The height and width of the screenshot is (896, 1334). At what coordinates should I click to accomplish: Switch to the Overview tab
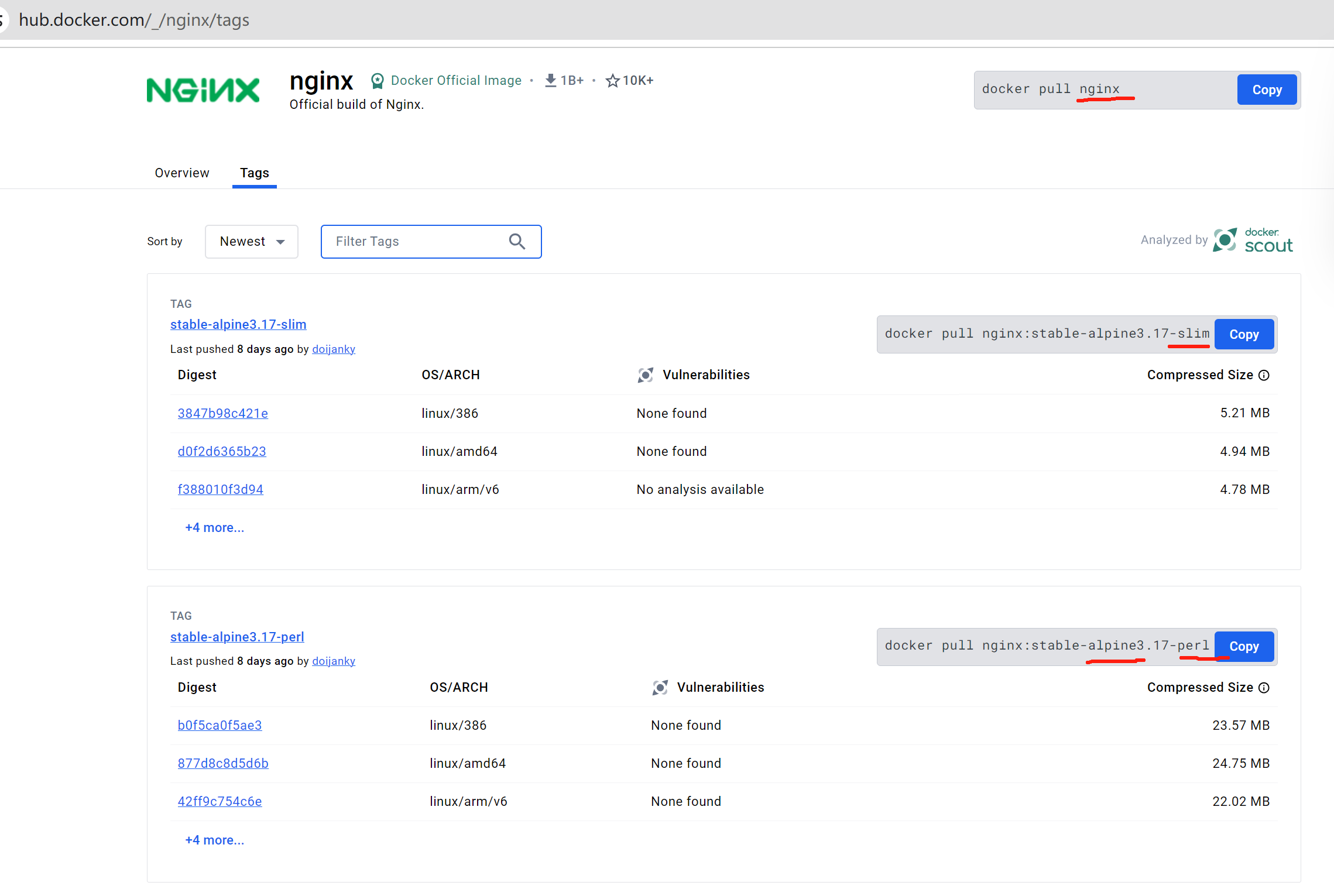(182, 173)
